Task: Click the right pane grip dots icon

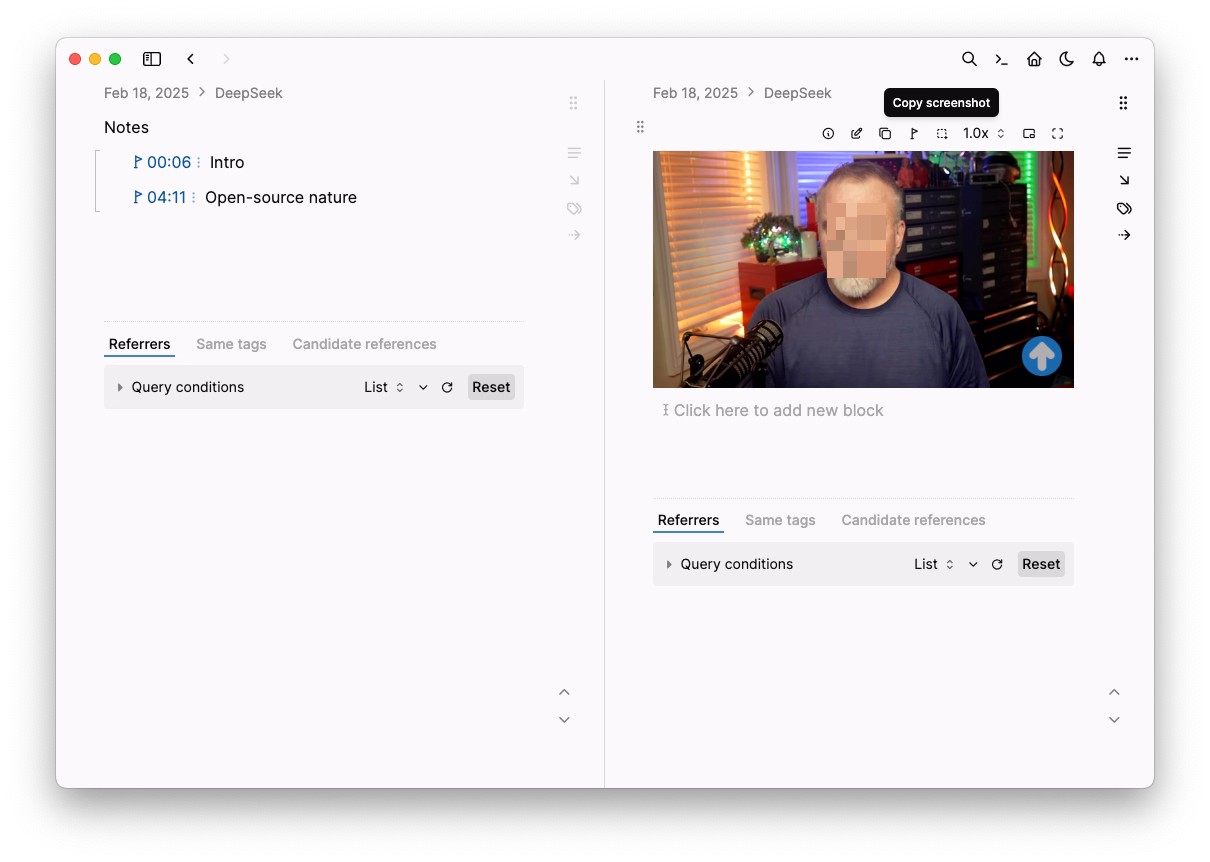Action: pos(1123,103)
